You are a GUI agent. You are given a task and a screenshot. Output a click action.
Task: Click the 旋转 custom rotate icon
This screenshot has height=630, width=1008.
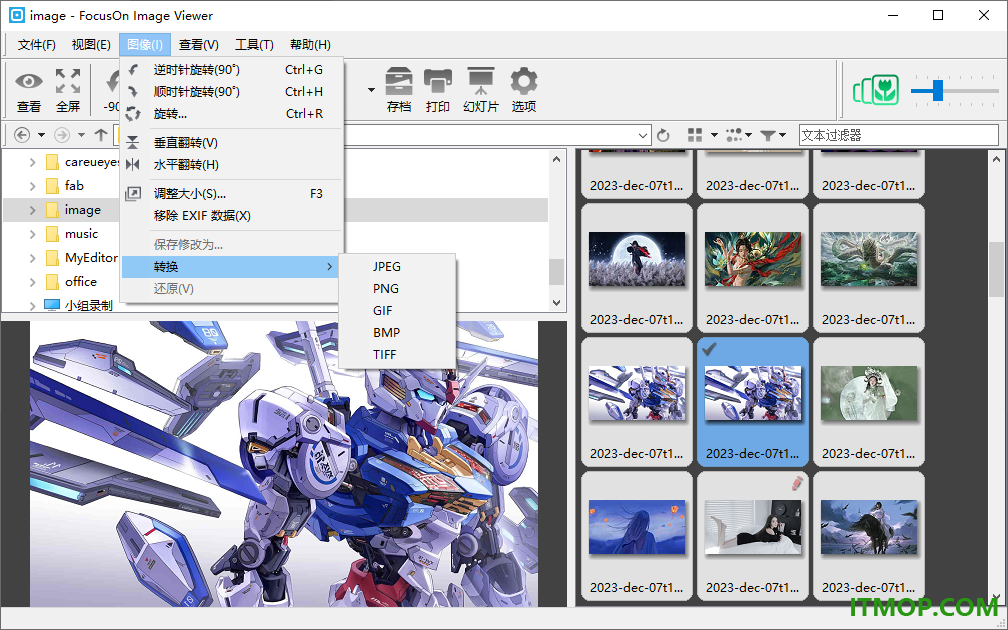pyautogui.click(x=133, y=114)
